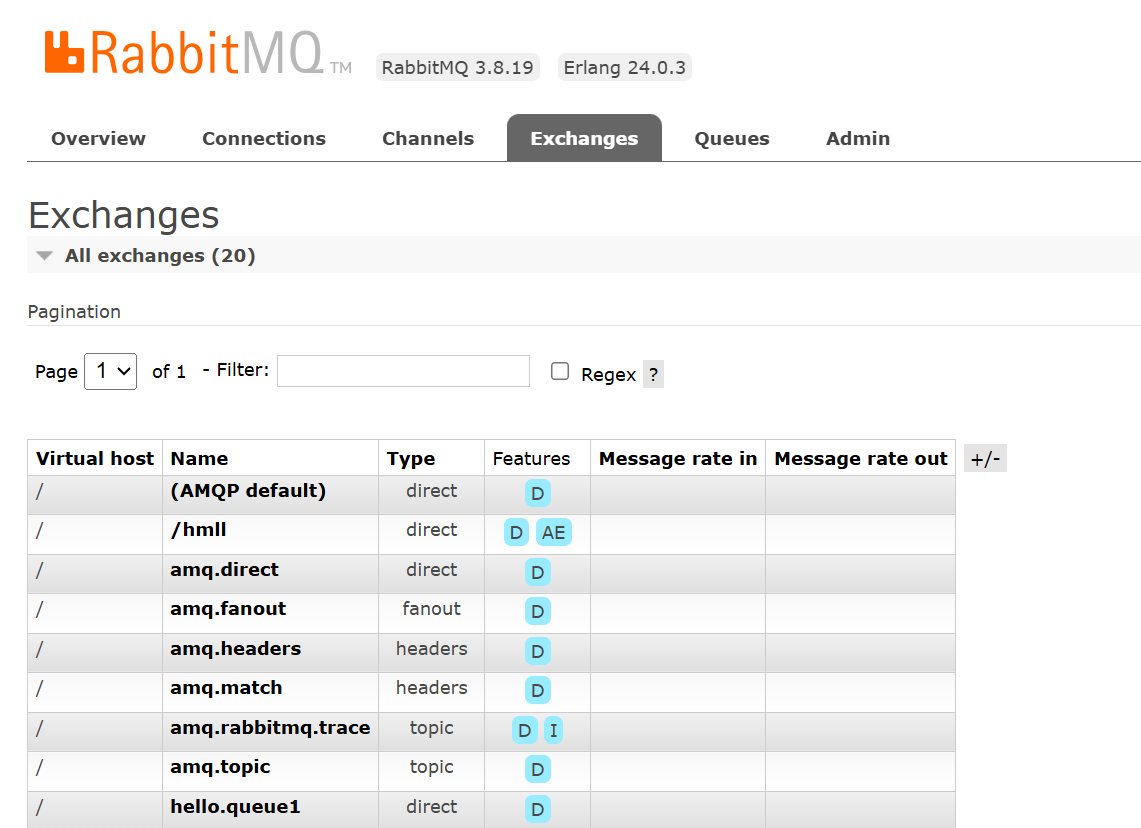Click the D badge for amq.direct
This screenshot has width=1141, height=828.
(x=538, y=573)
